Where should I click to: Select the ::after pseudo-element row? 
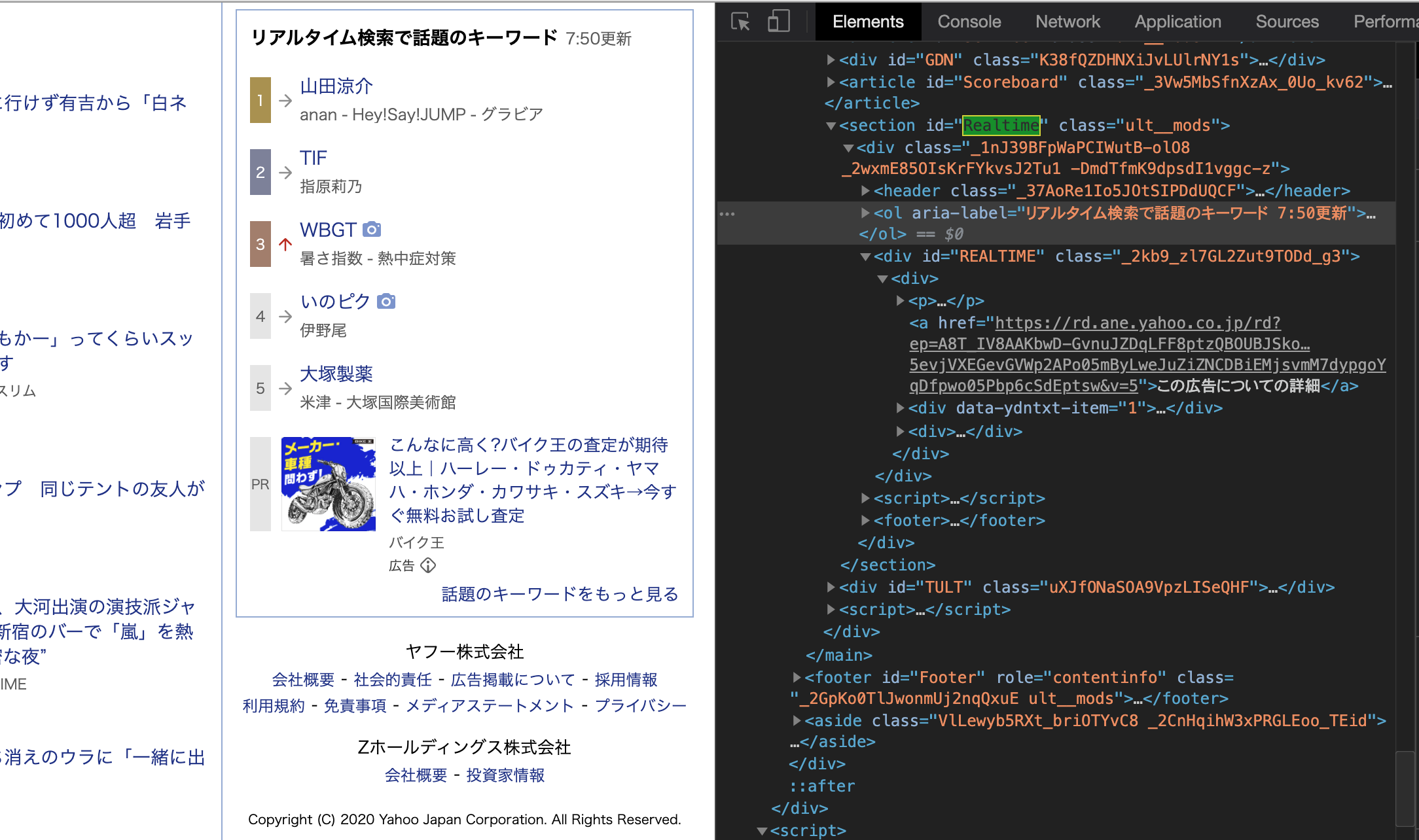pyautogui.click(x=822, y=786)
